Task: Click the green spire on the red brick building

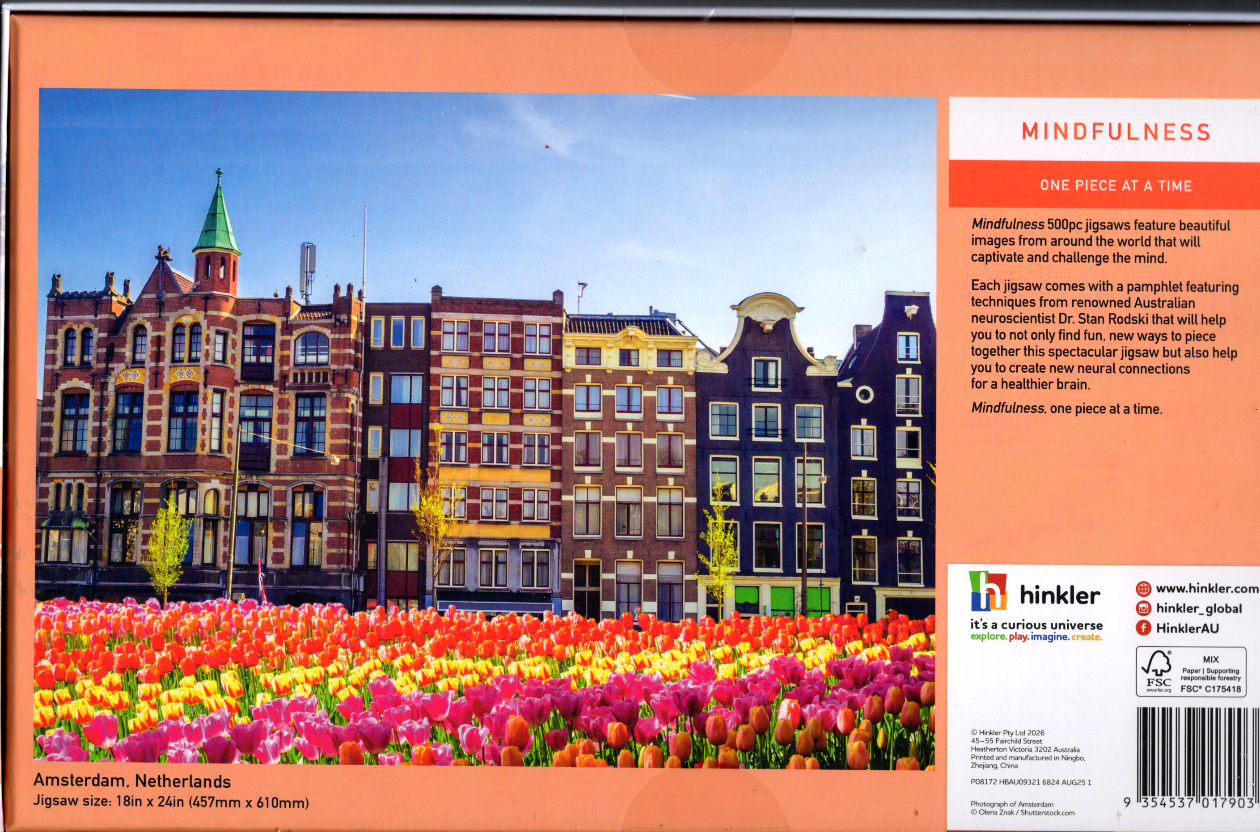Action: click(216, 213)
